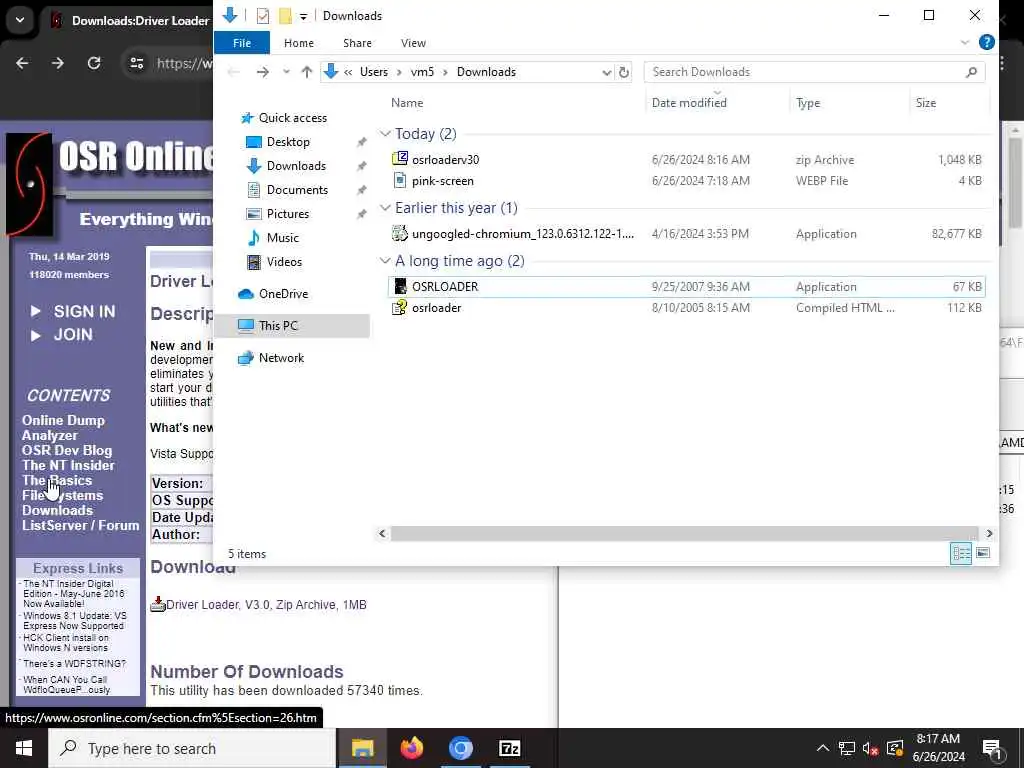Open Videos folder in navigation pane
Image resolution: width=1024 pixels, height=768 pixels.
[x=283, y=262]
